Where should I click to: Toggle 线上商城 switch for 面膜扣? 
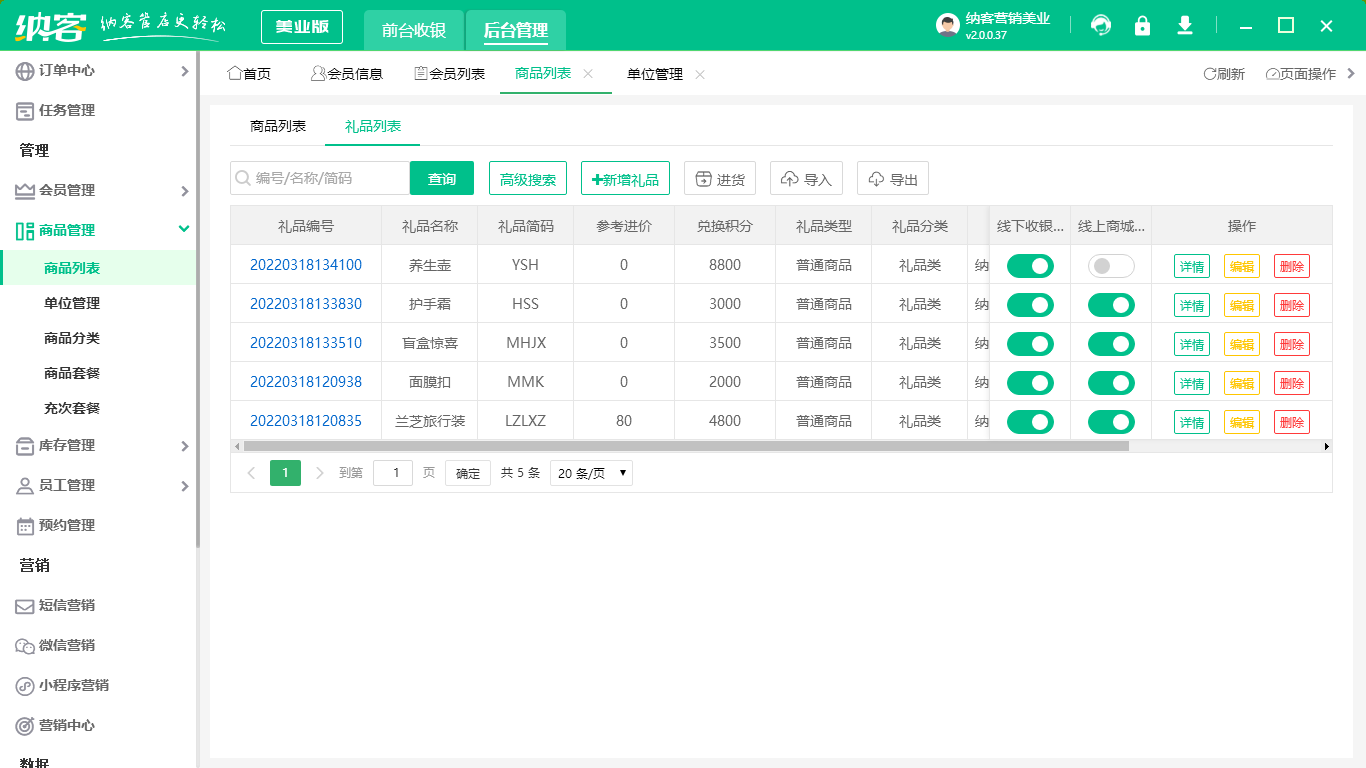pyautogui.click(x=1111, y=383)
